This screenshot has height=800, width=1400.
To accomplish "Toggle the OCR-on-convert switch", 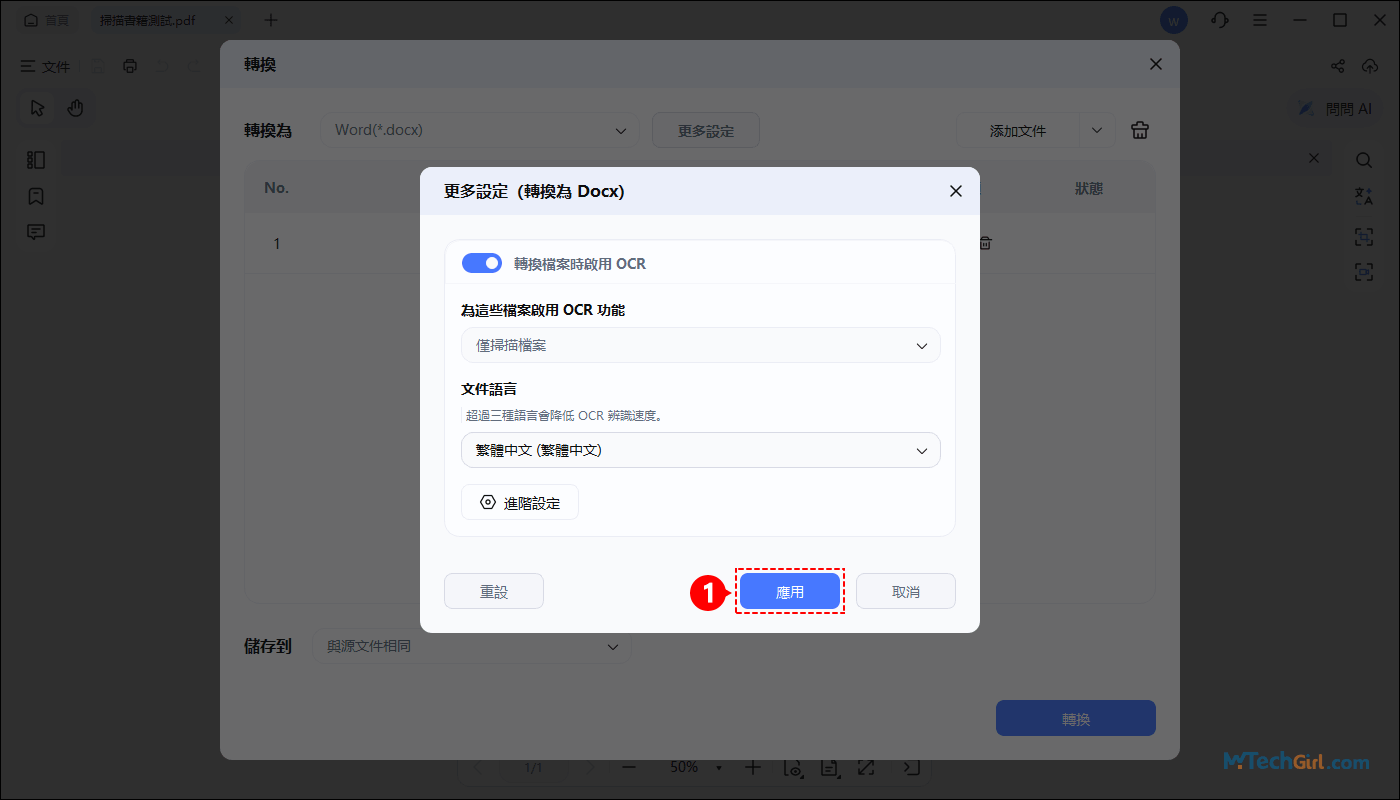I will (x=482, y=263).
